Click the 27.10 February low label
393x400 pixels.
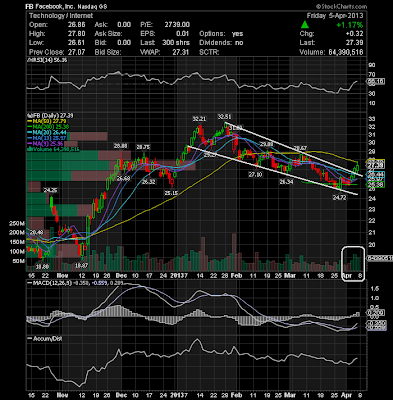point(255,174)
